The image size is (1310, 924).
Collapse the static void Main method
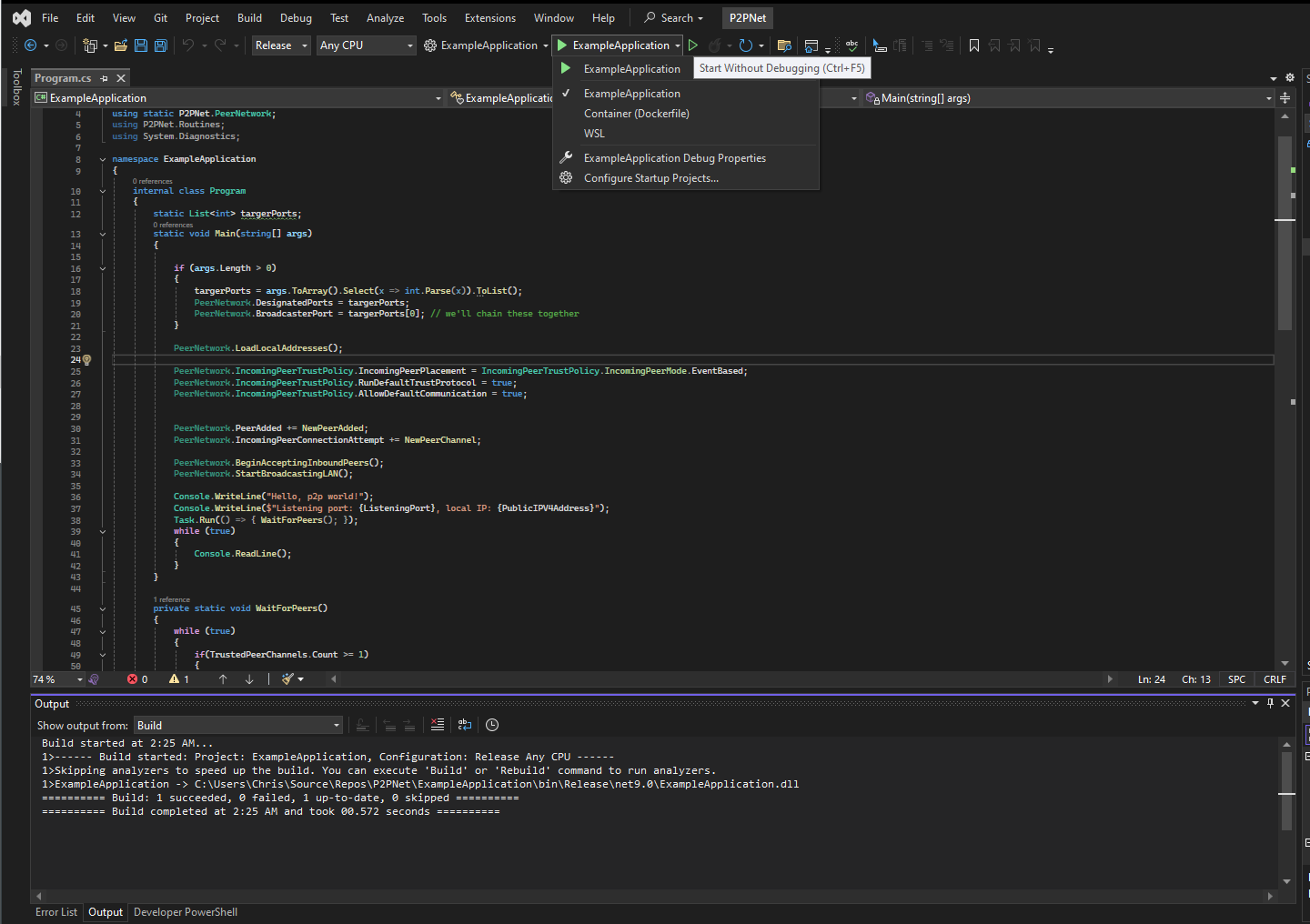click(x=103, y=234)
